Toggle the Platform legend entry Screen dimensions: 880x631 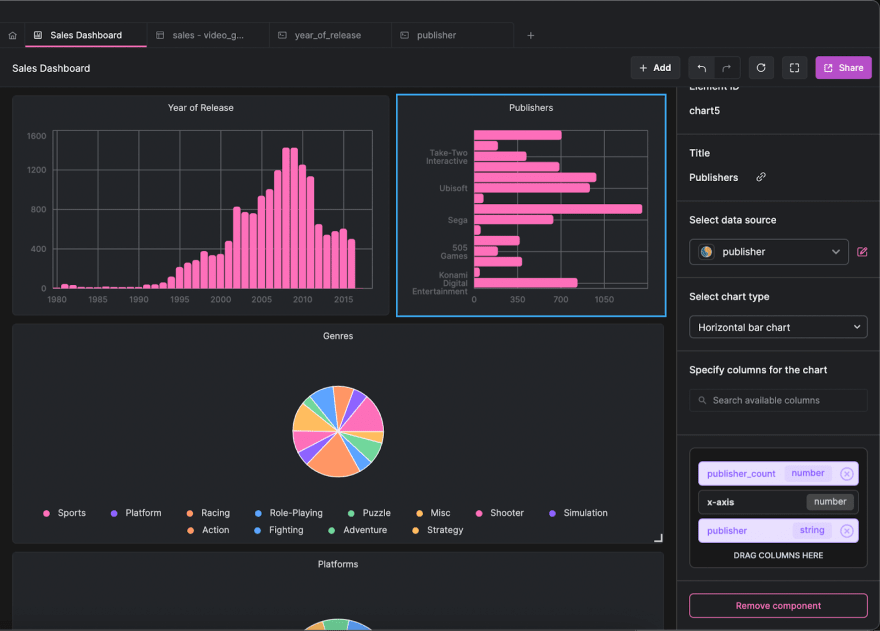click(136, 513)
